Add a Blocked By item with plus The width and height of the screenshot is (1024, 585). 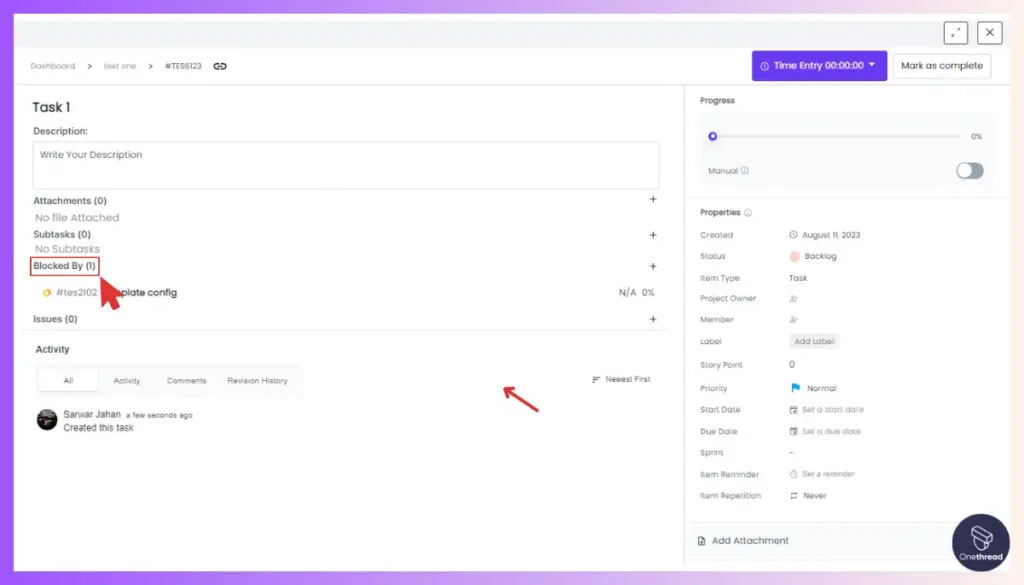tap(653, 266)
